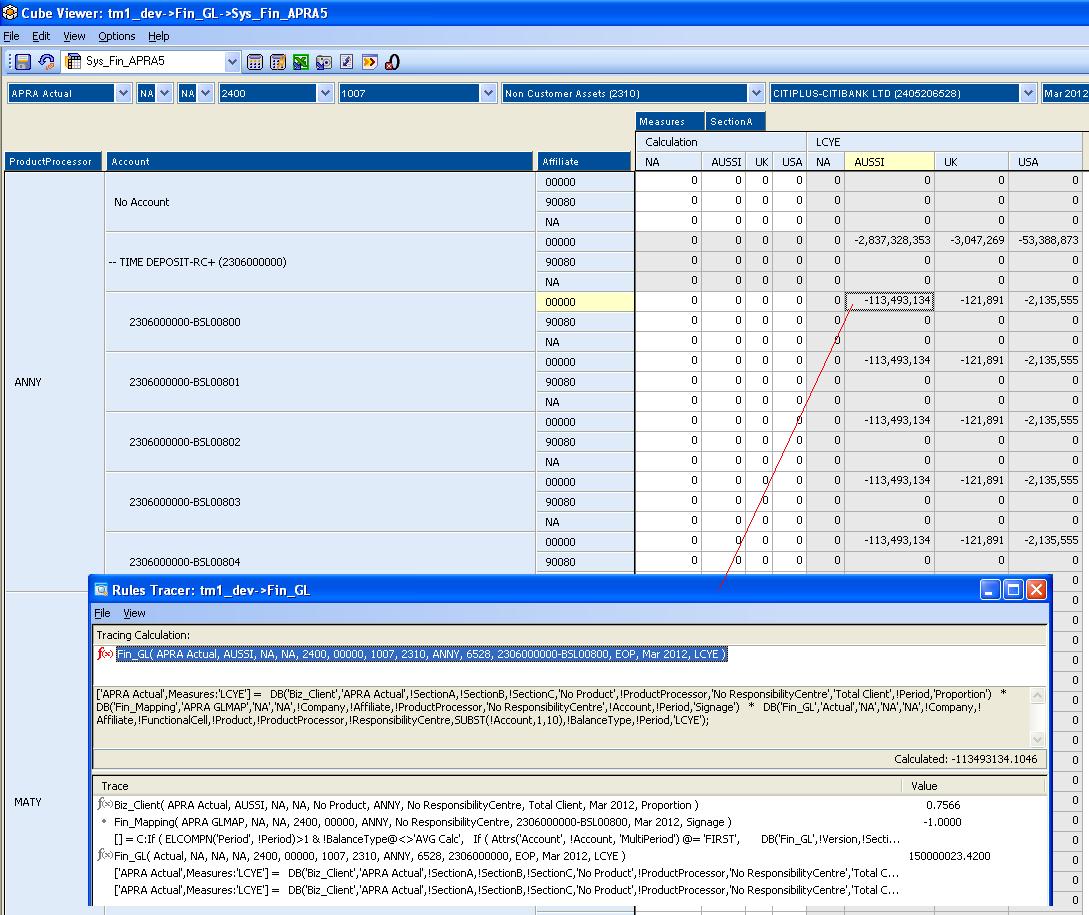This screenshot has height=915, width=1089.
Task: Select the -2,837,328,353 TIME DEPOSIT cell
Action: 890,240
